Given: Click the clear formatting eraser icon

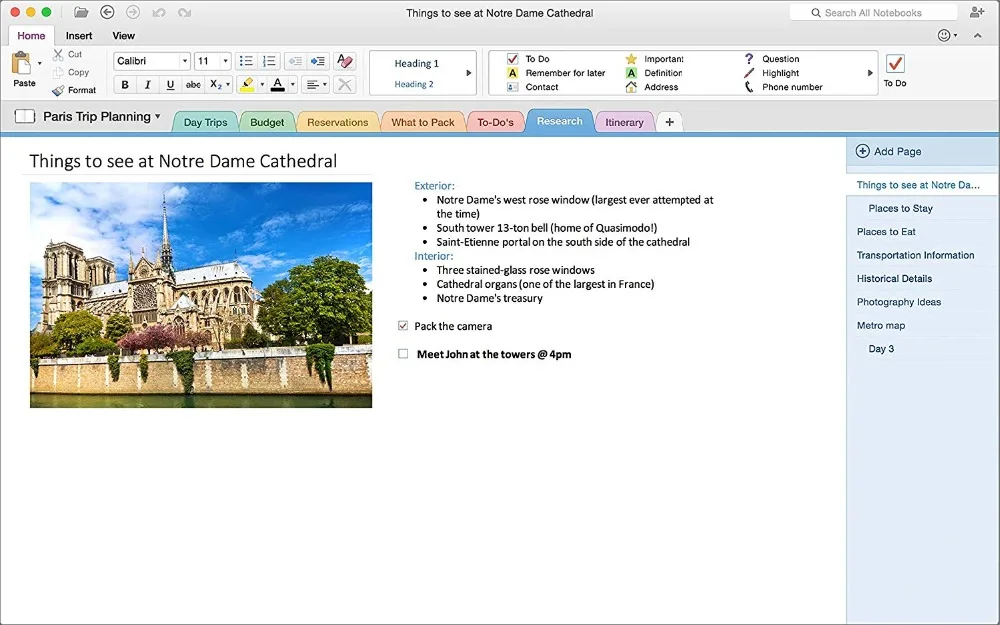Looking at the screenshot, I should click(x=344, y=61).
